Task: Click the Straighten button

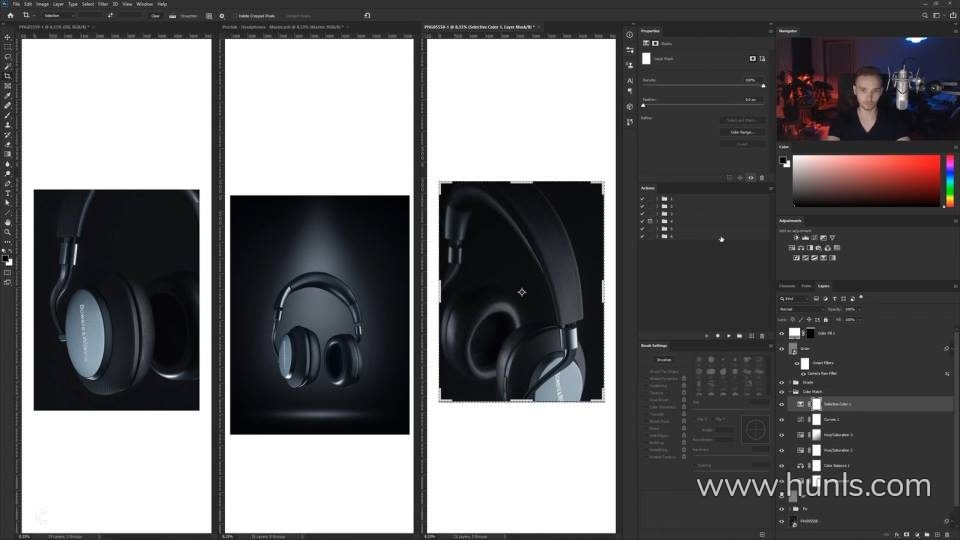Action: 184,15
